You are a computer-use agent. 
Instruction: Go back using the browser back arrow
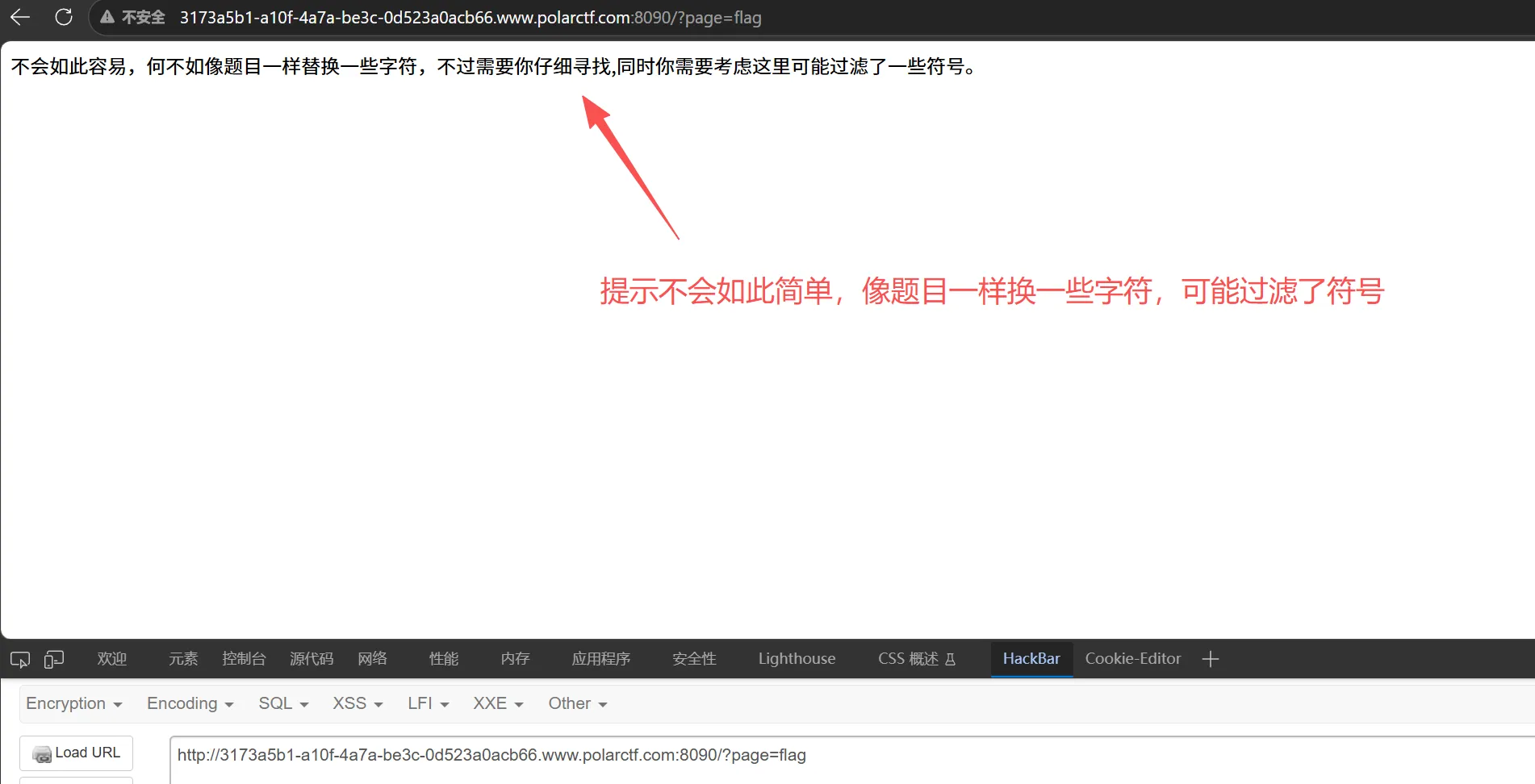click(20, 17)
